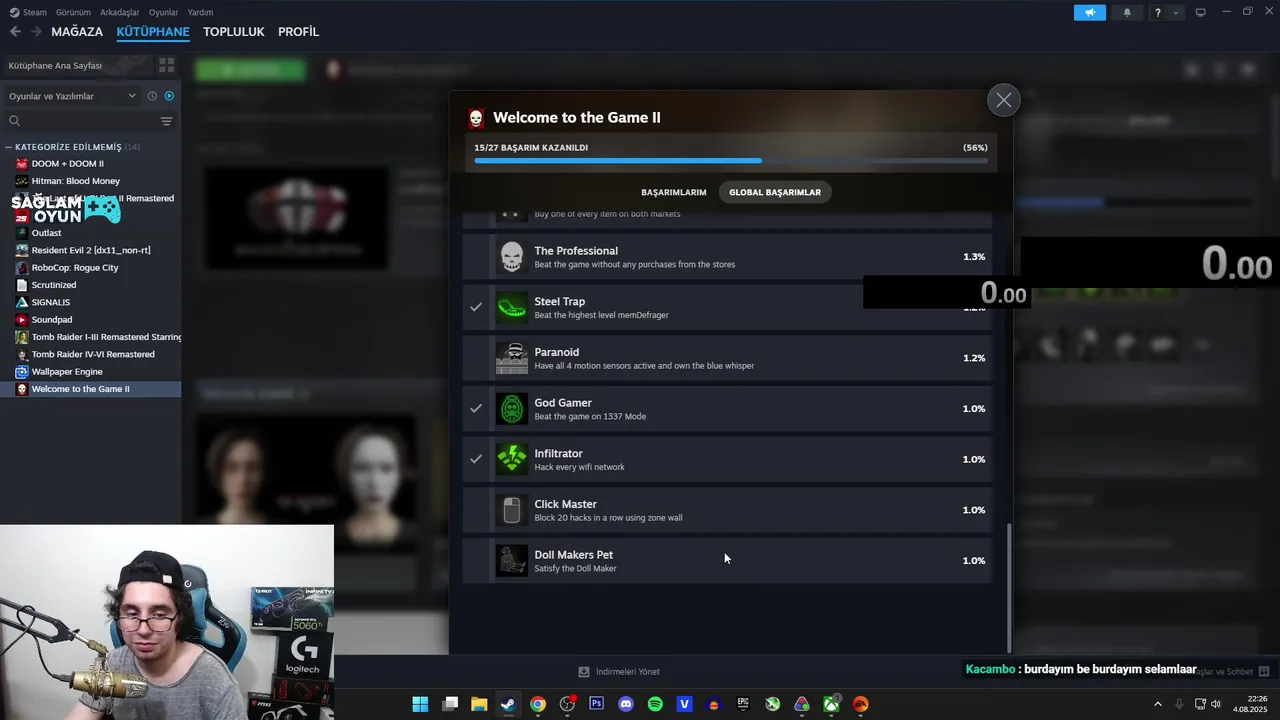Open Windows Start menu
The image size is (1280, 720).
[420, 704]
